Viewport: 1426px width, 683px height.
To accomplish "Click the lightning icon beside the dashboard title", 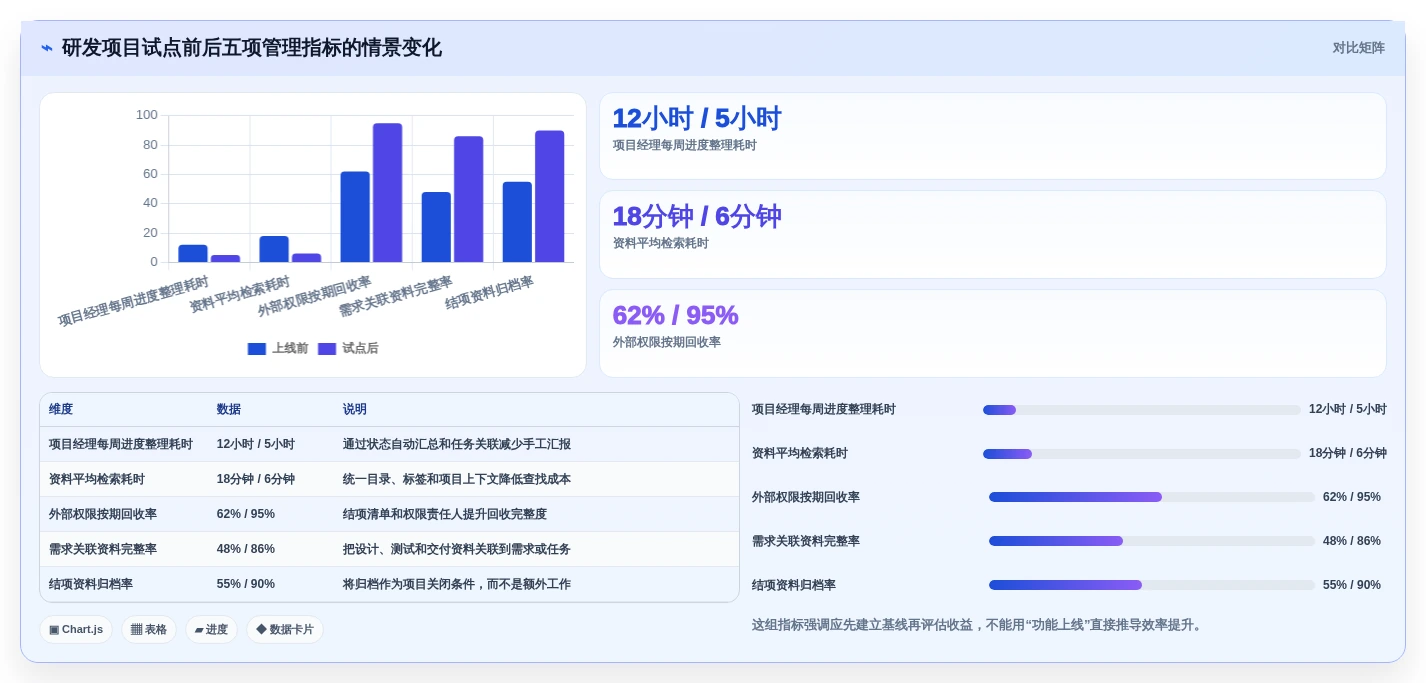I will coord(47,48).
